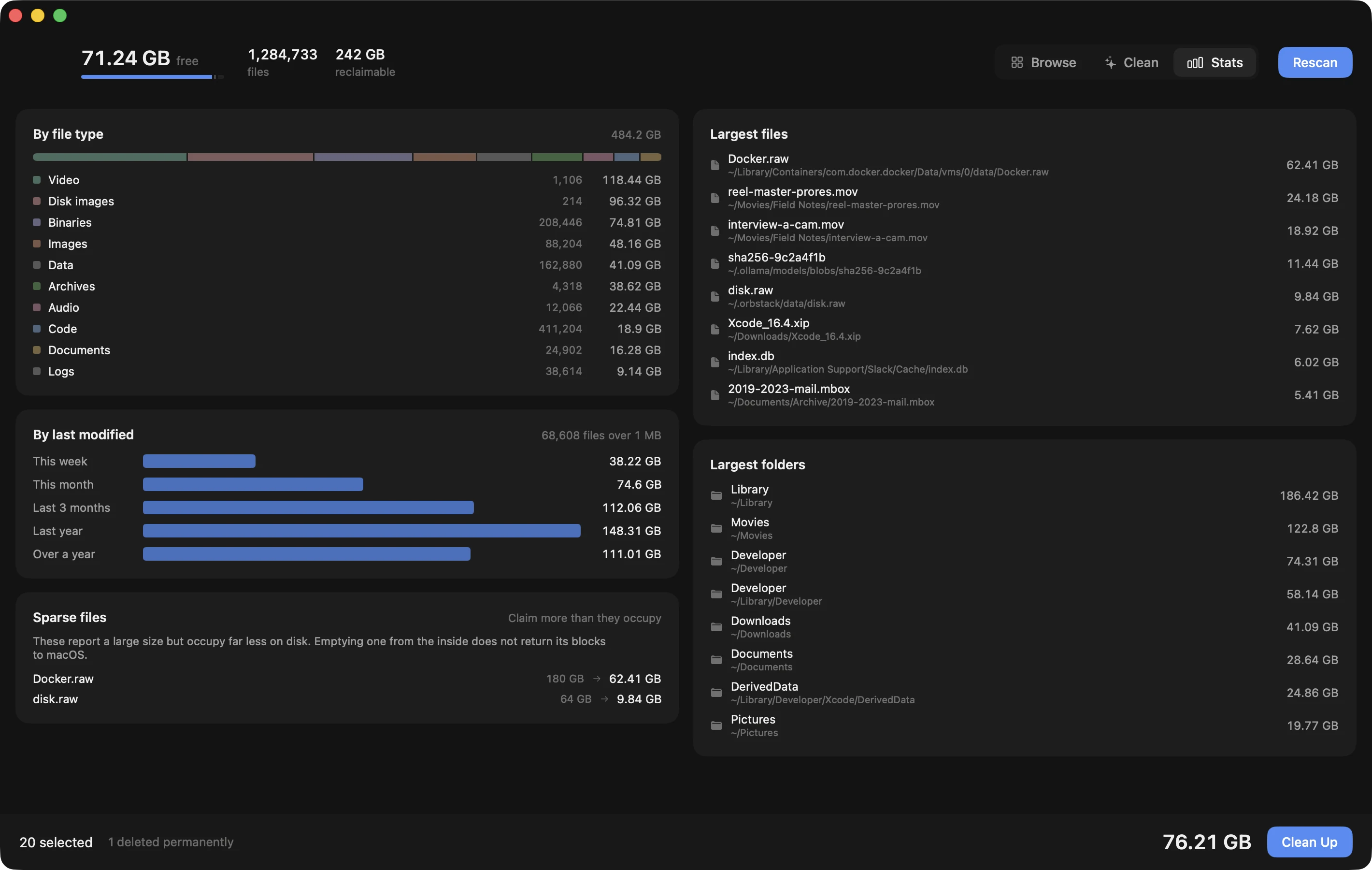Click the file icon for 2019-2023-mail.mbox

pos(715,395)
